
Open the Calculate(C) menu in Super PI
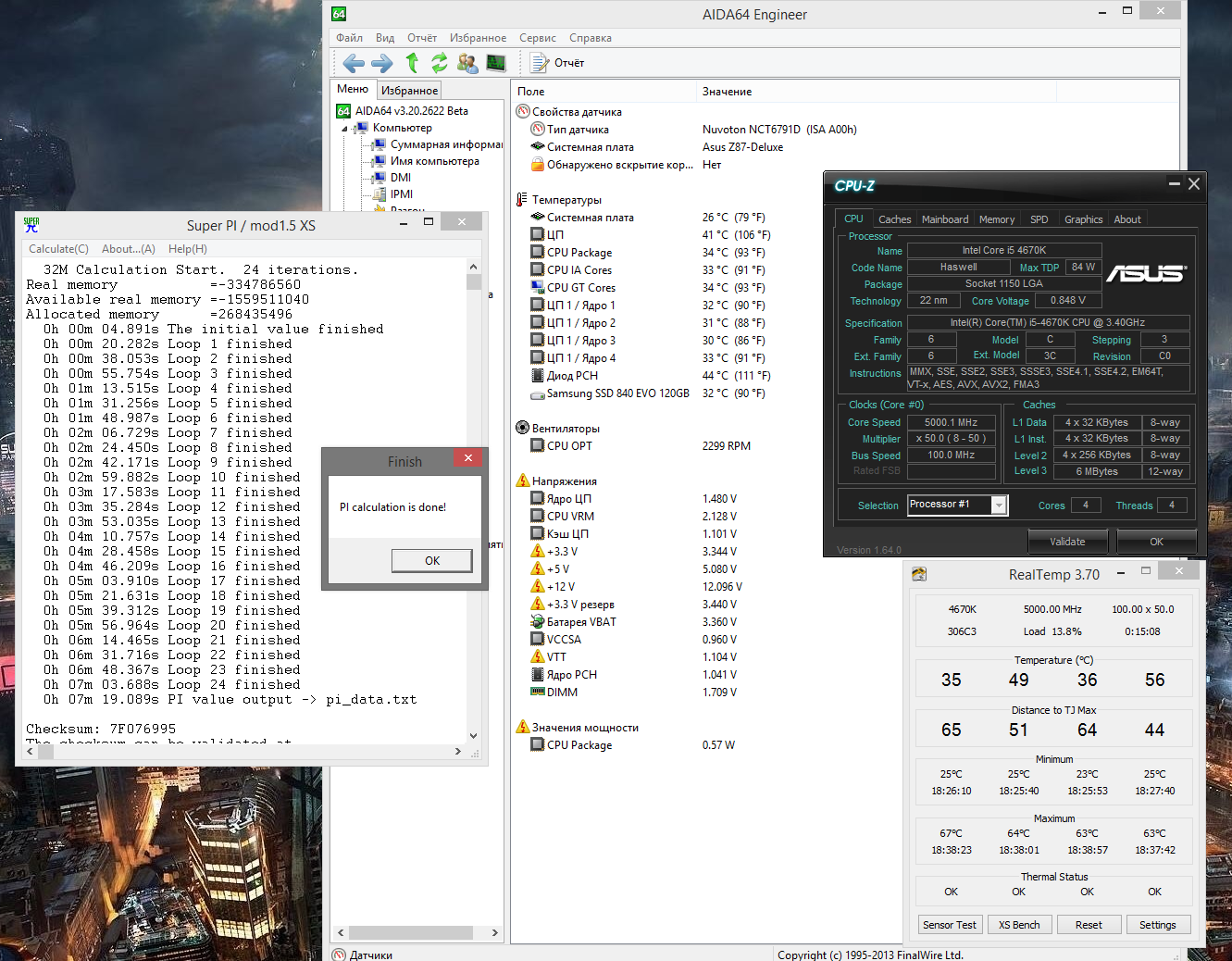click(x=58, y=249)
